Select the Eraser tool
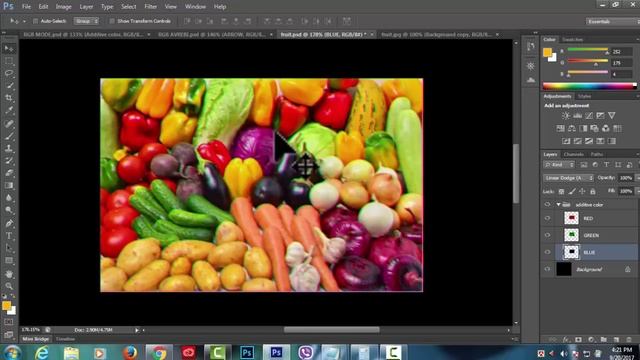Screen dimensions: 640x360 (9, 173)
